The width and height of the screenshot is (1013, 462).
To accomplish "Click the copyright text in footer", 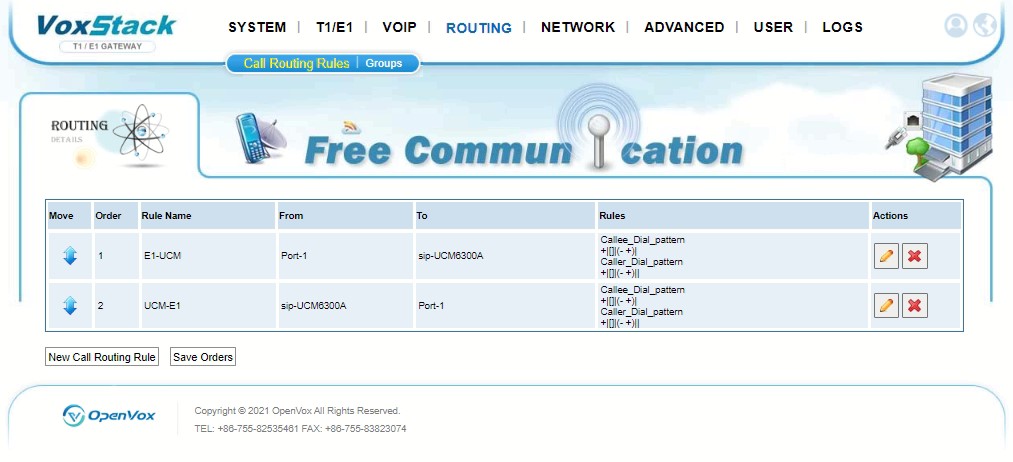I will pos(297,411).
